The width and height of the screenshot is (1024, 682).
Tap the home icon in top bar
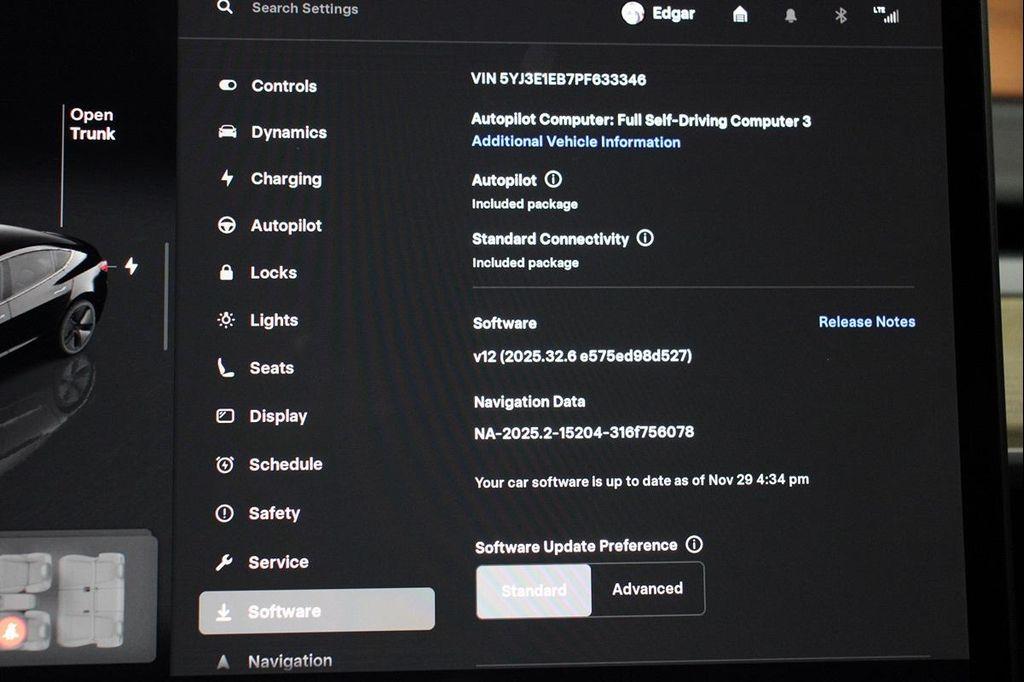739,15
